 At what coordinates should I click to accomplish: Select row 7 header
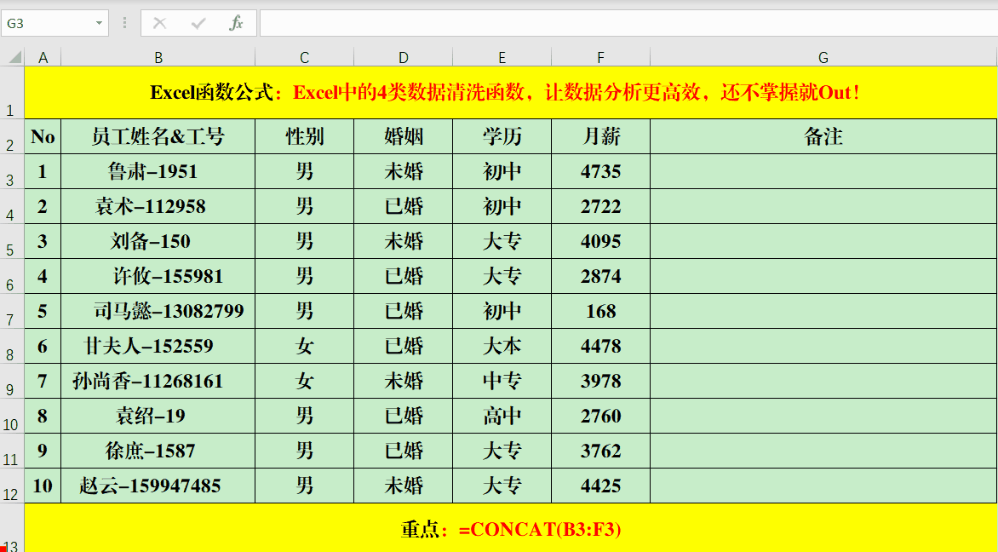pos(12,311)
